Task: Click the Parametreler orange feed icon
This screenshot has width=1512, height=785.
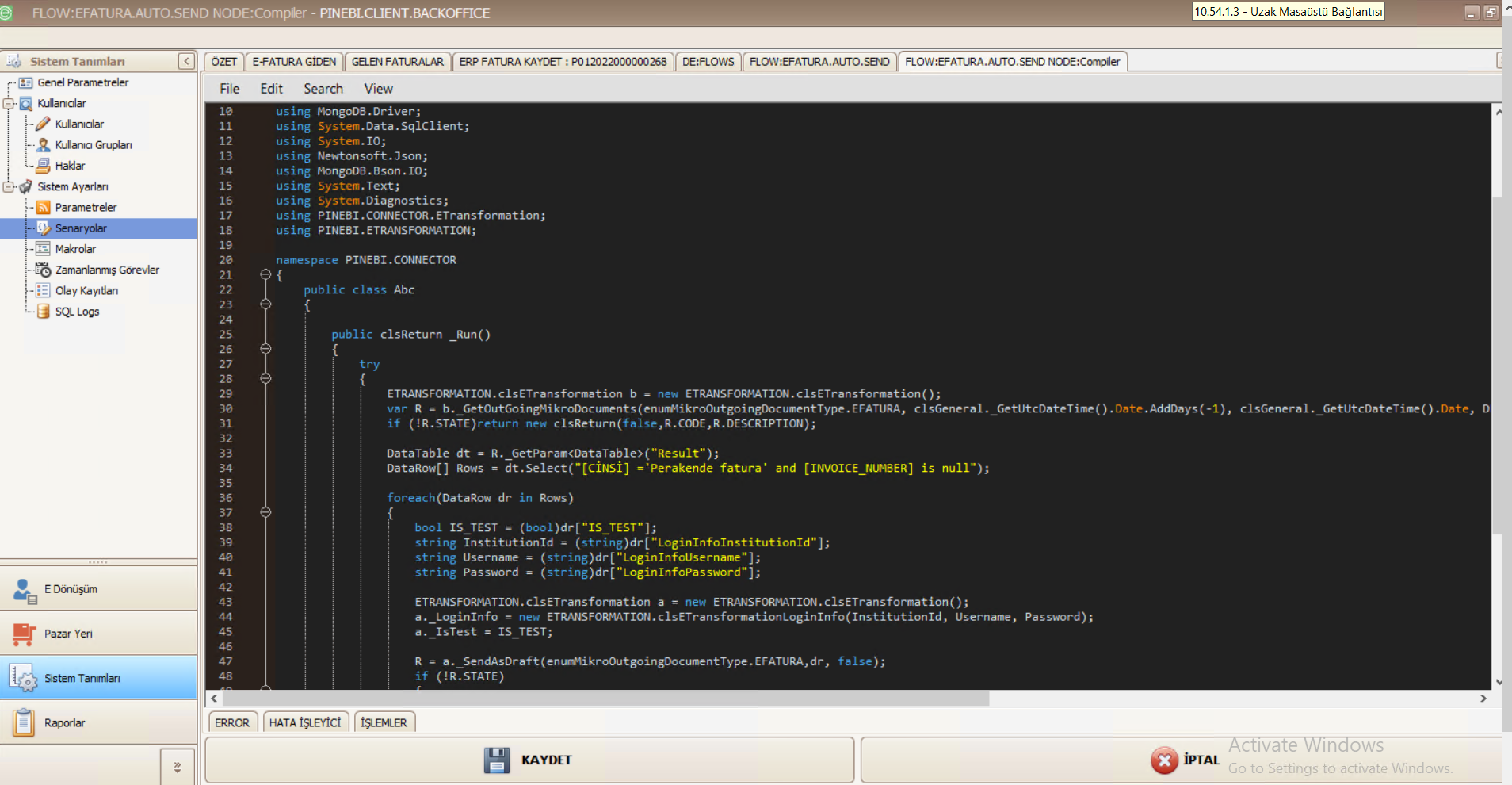Action: coord(43,207)
